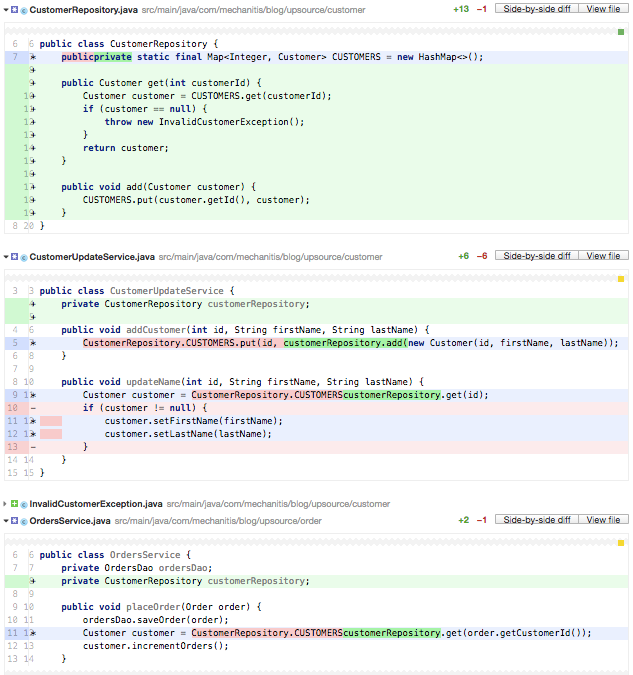This screenshot has height=675, width=633.
Task: Click the 'customer.setFirstName(firstName);' line
Action: [x=193, y=421]
